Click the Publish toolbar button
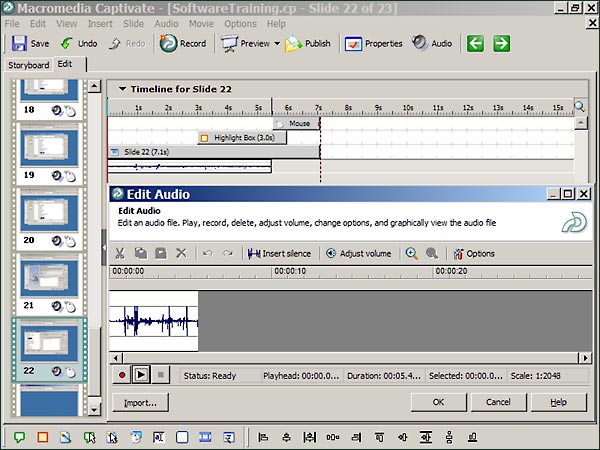 tap(308, 44)
